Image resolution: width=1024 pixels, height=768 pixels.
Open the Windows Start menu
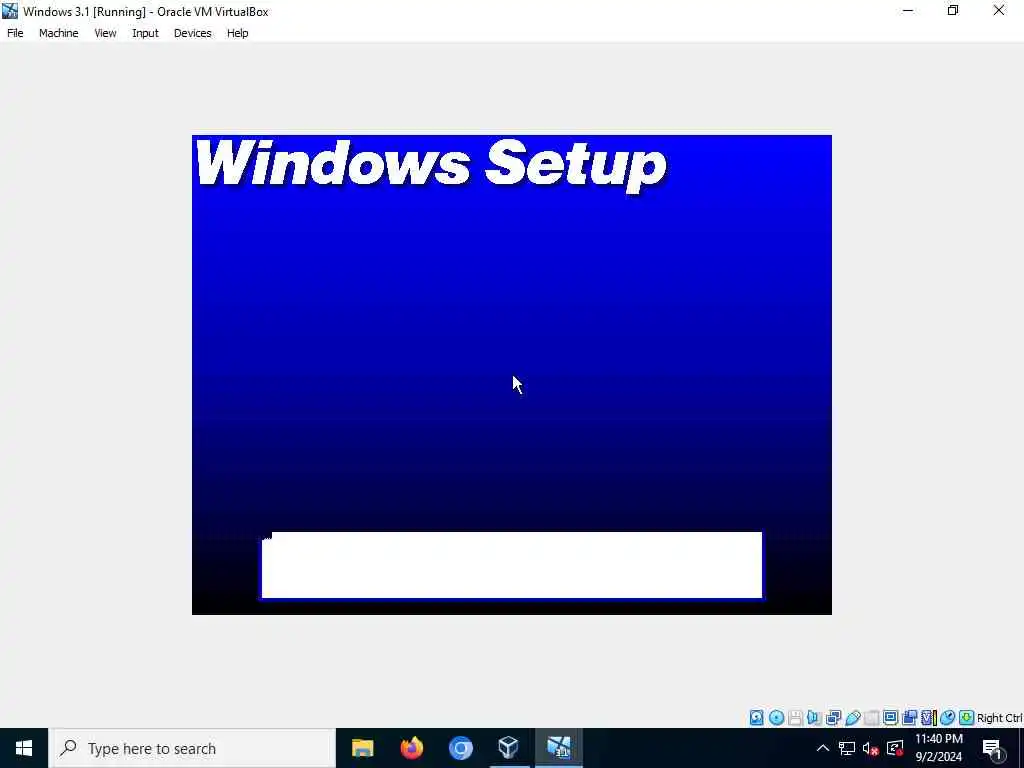(24, 748)
